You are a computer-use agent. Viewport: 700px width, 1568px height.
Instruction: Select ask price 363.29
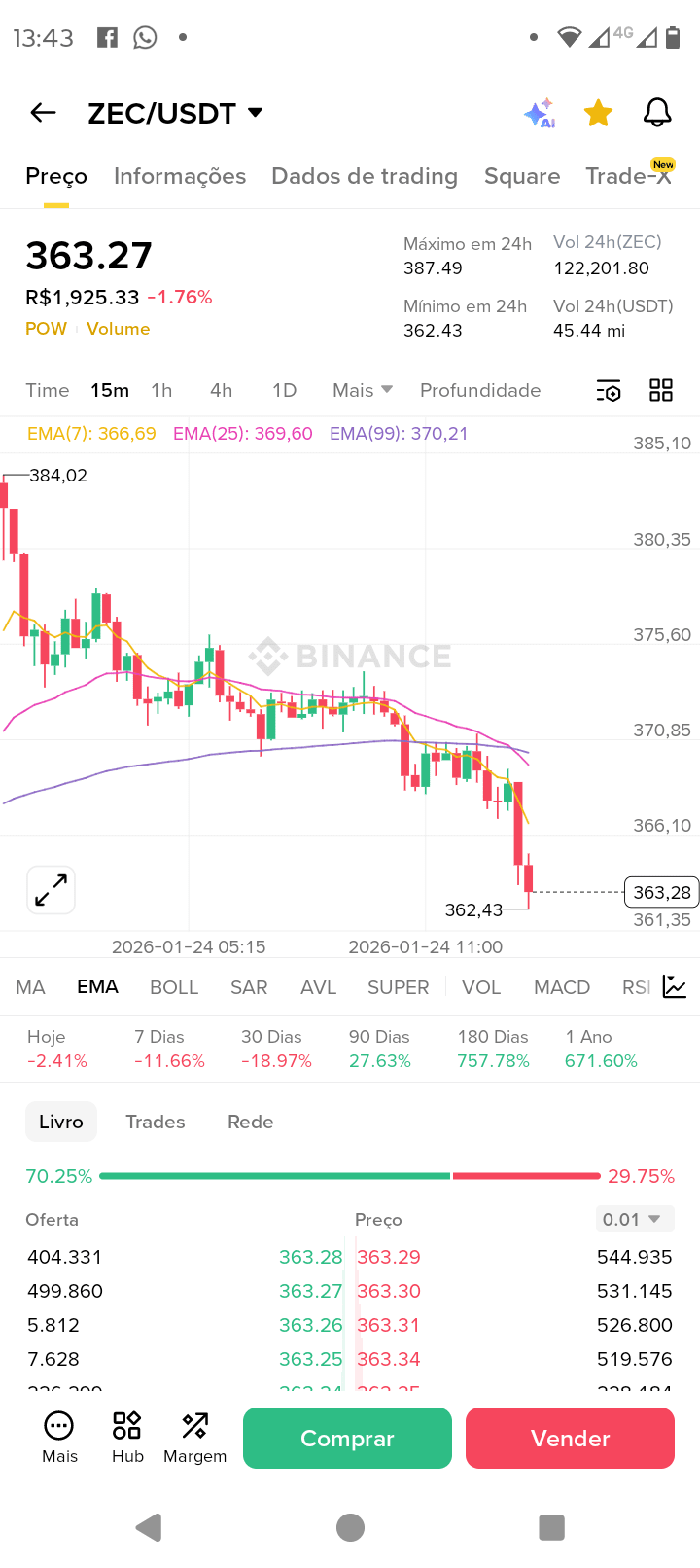pos(389,1257)
